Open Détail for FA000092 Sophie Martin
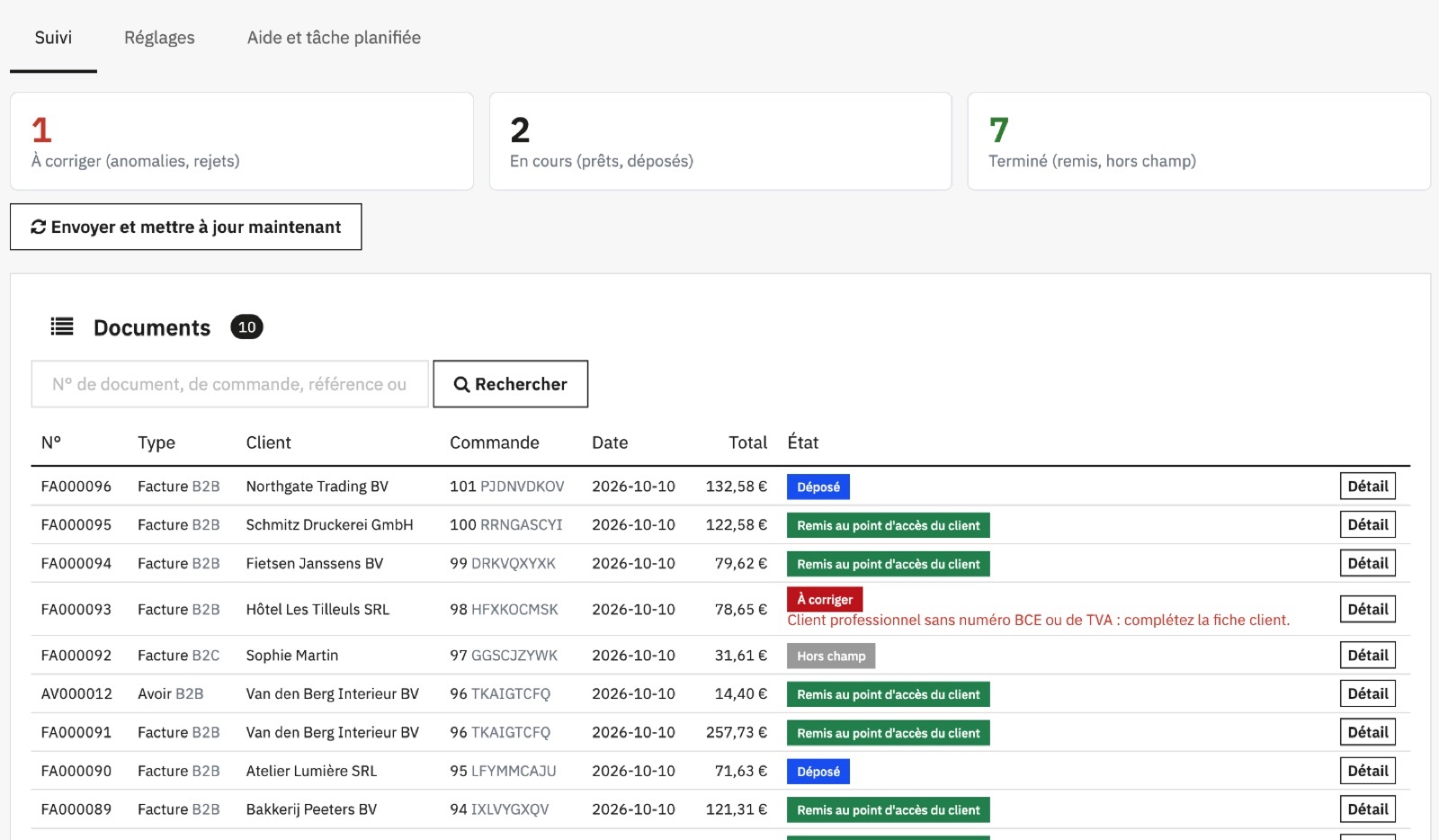This screenshot has height=840, width=1439. coord(1368,656)
